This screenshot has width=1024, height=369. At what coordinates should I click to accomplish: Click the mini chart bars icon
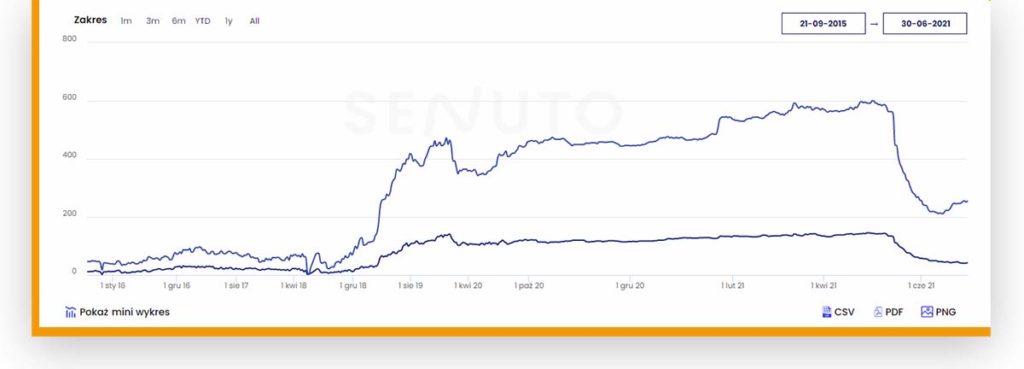coord(71,312)
